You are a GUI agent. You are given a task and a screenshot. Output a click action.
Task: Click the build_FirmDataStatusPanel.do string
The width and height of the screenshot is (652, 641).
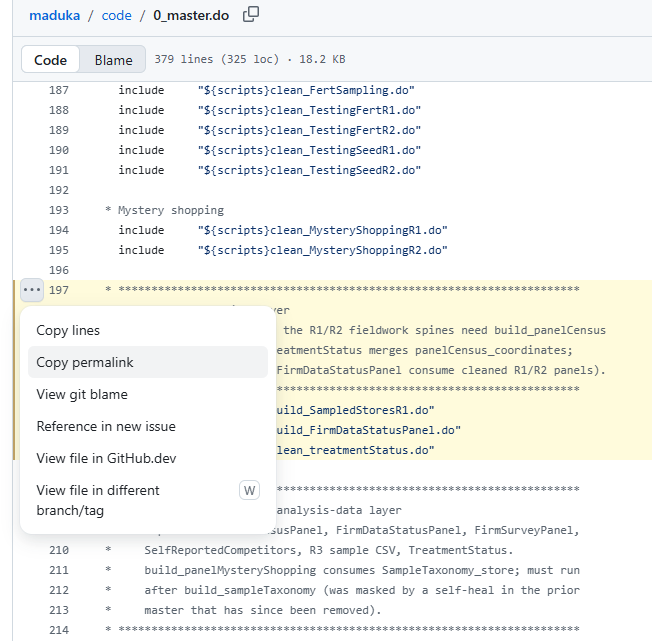coord(369,430)
